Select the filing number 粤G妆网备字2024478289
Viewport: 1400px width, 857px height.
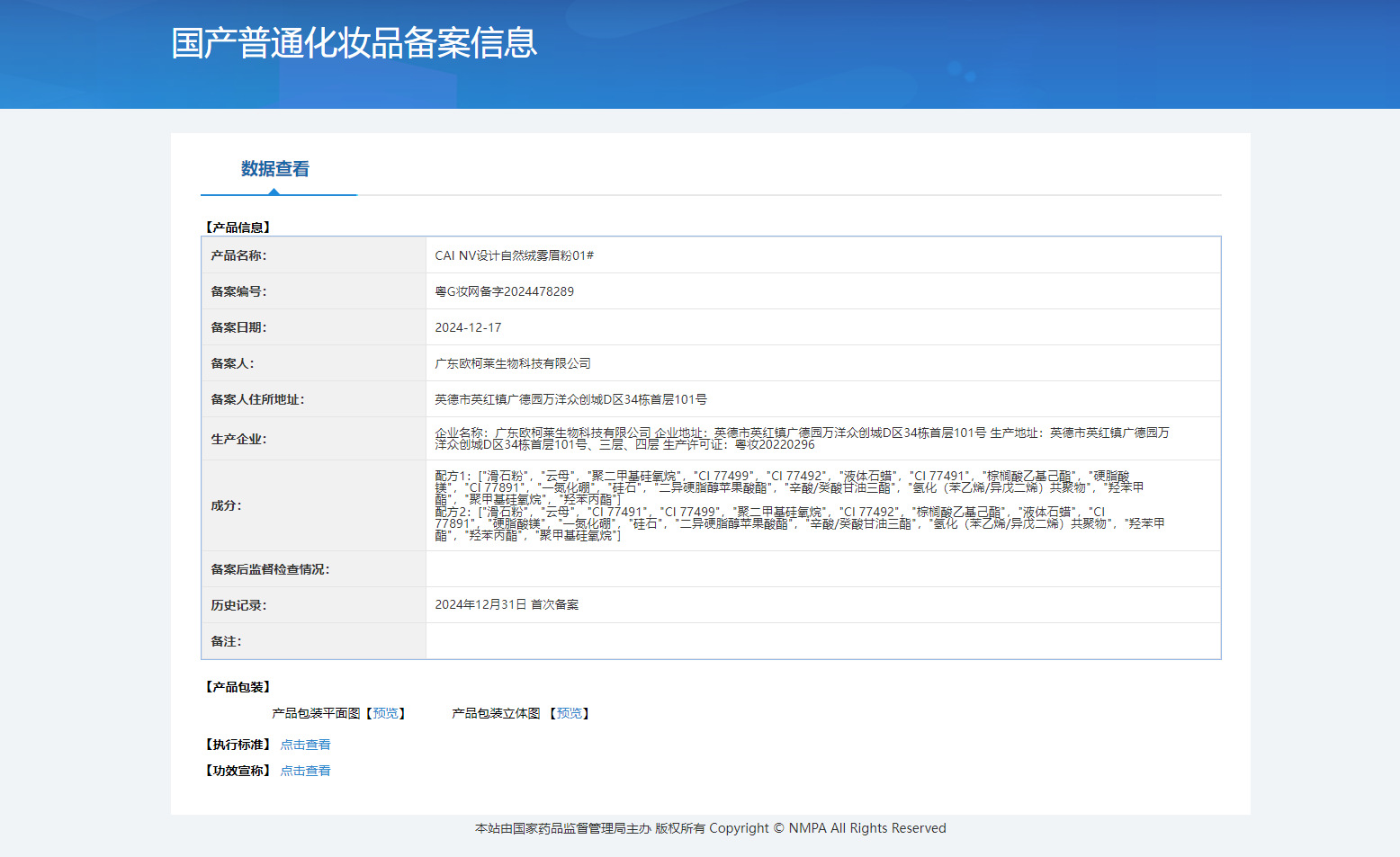pos(504,291)
